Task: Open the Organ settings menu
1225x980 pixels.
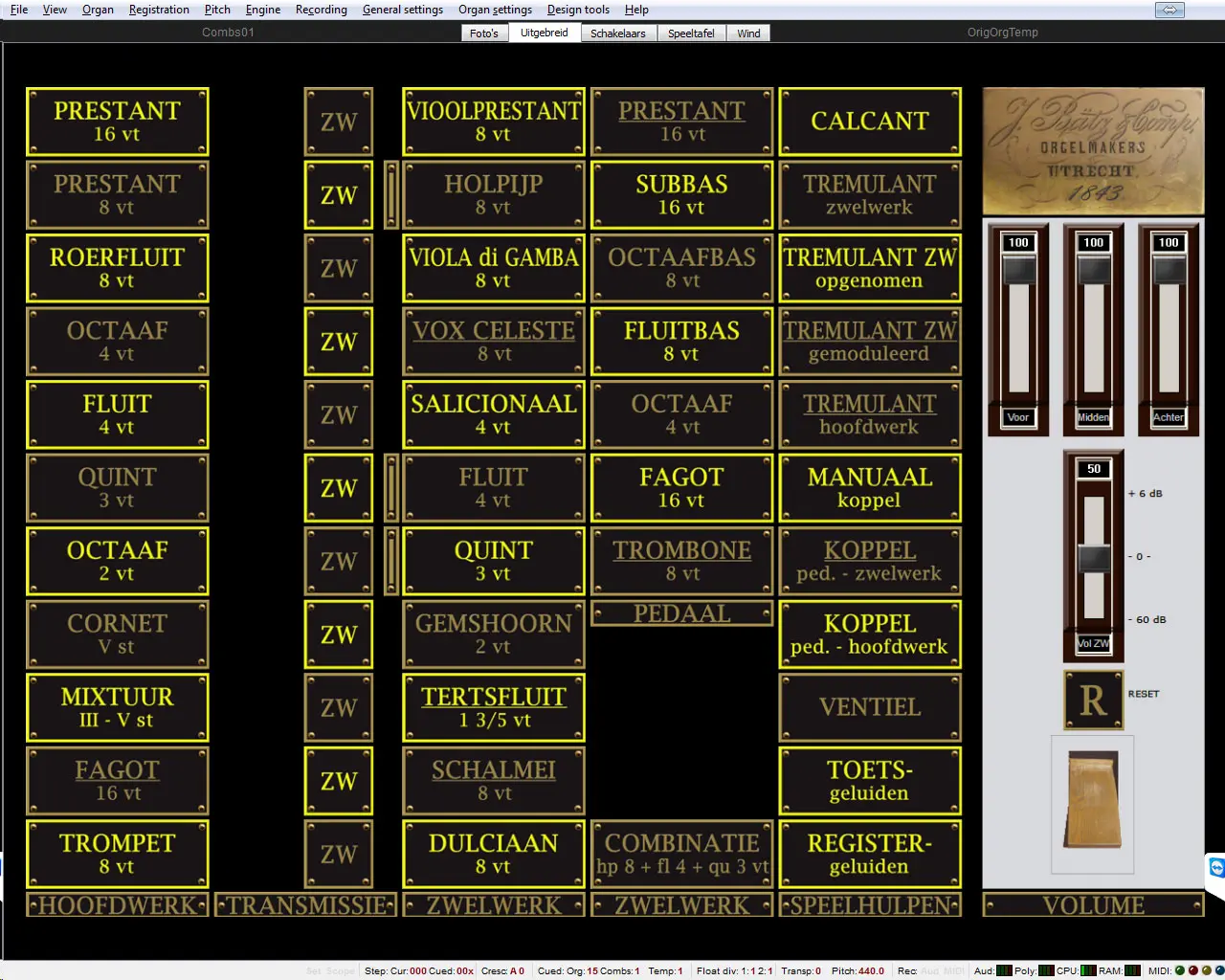Action: point(495,10)
